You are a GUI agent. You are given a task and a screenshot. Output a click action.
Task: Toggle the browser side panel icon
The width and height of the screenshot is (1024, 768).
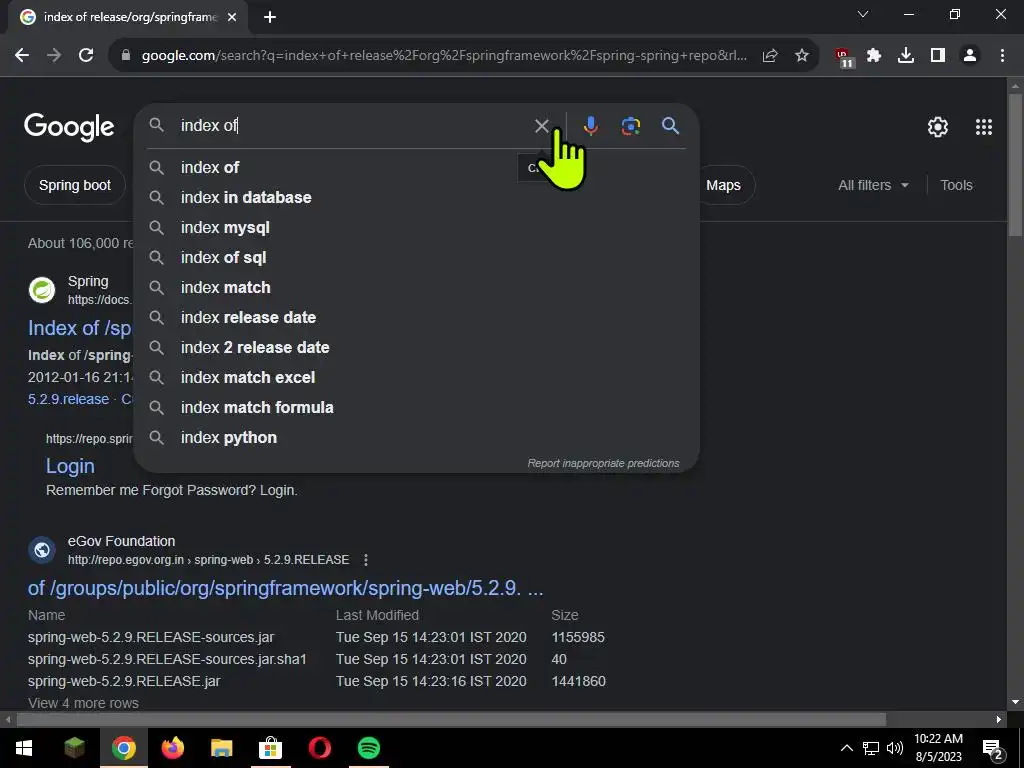tap(938, 56)
